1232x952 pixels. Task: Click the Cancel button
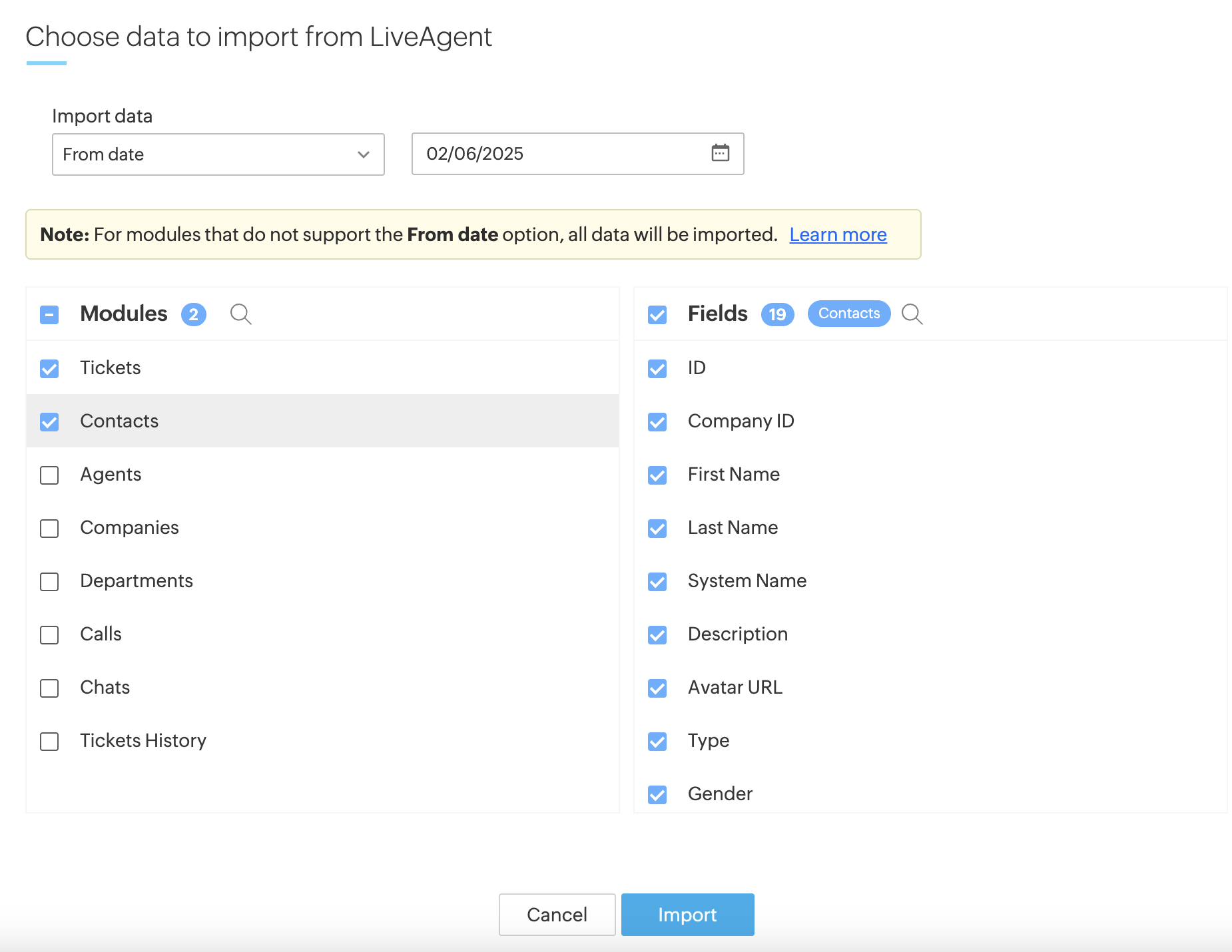557,914
